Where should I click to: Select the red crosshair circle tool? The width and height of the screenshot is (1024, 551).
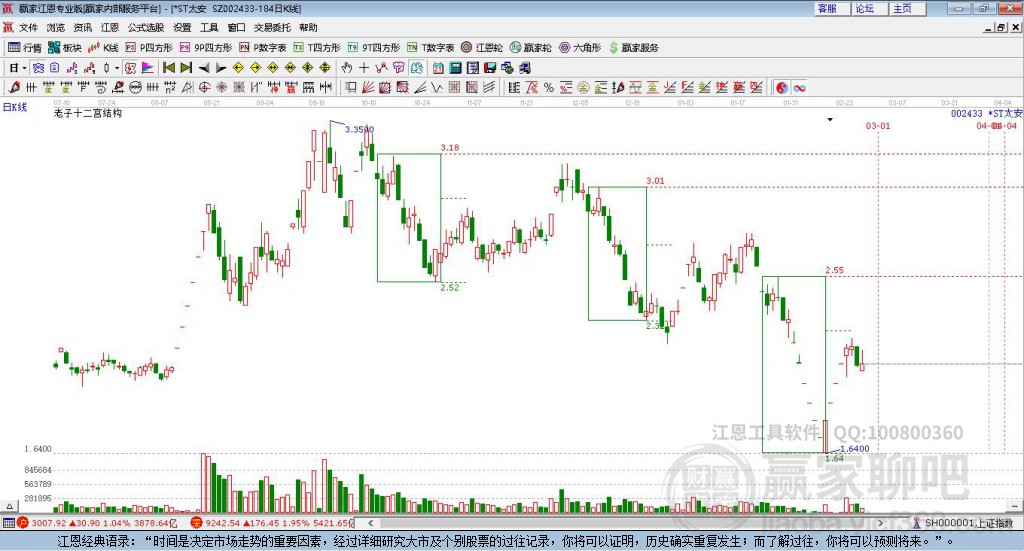[x=204, y=87]
